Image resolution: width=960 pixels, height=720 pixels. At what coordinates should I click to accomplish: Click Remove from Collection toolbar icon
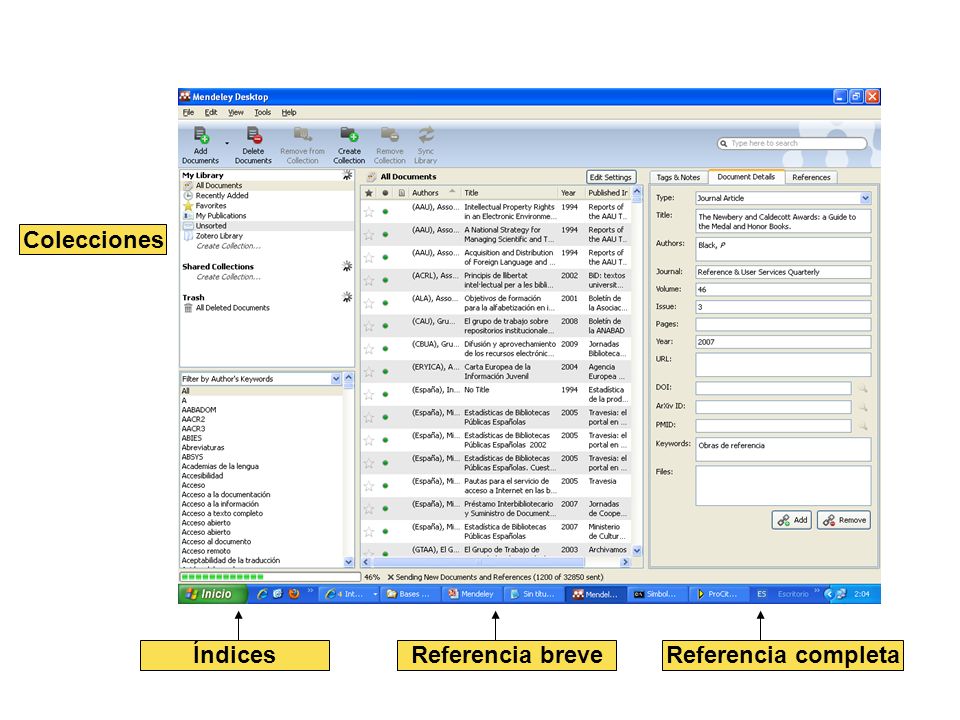click(x=302, y=135)
